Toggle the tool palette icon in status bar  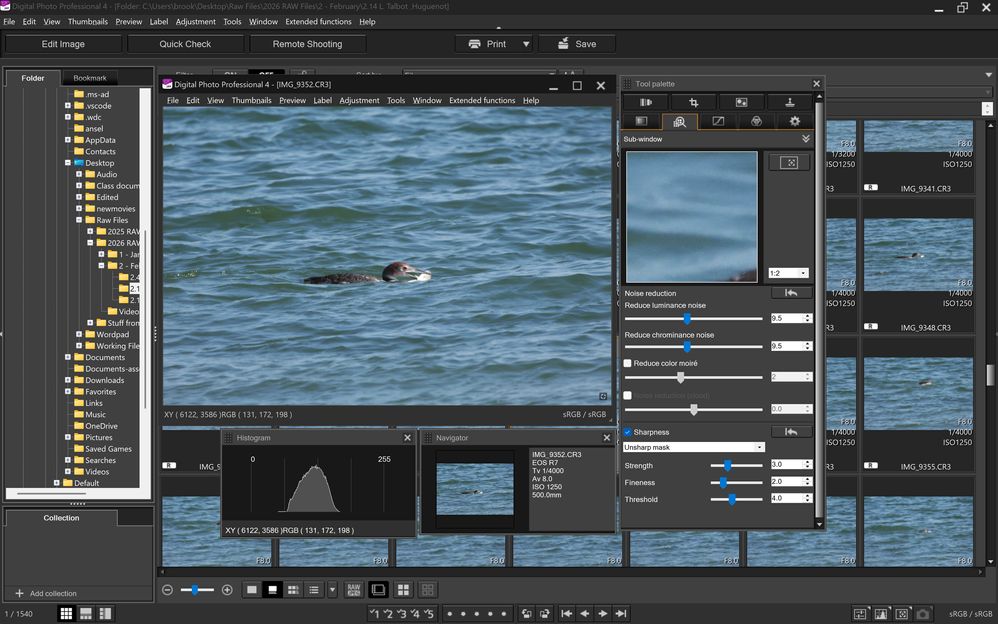pyautogui.click(x=860, y=614)
